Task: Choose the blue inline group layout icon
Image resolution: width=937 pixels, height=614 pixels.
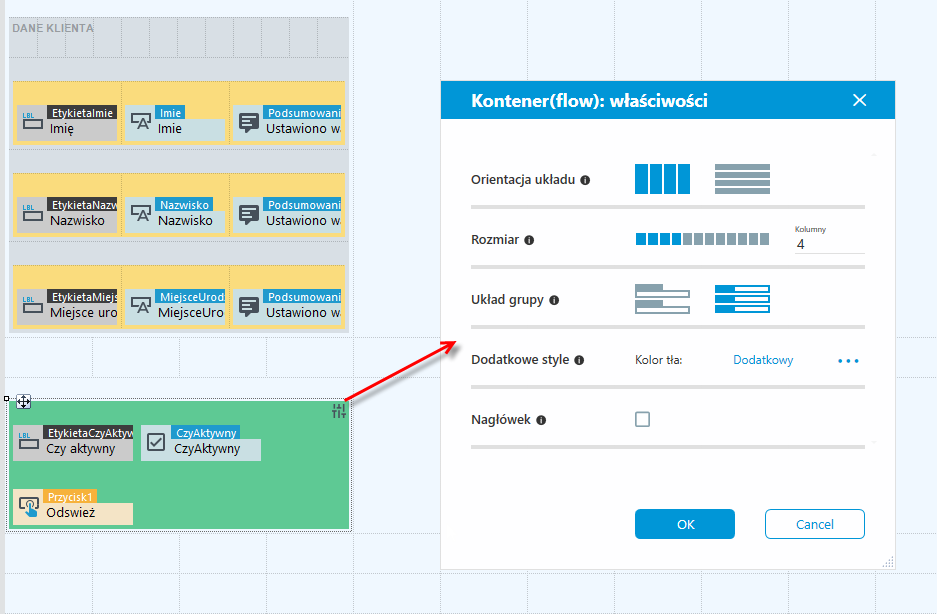Action: (742, 299)
